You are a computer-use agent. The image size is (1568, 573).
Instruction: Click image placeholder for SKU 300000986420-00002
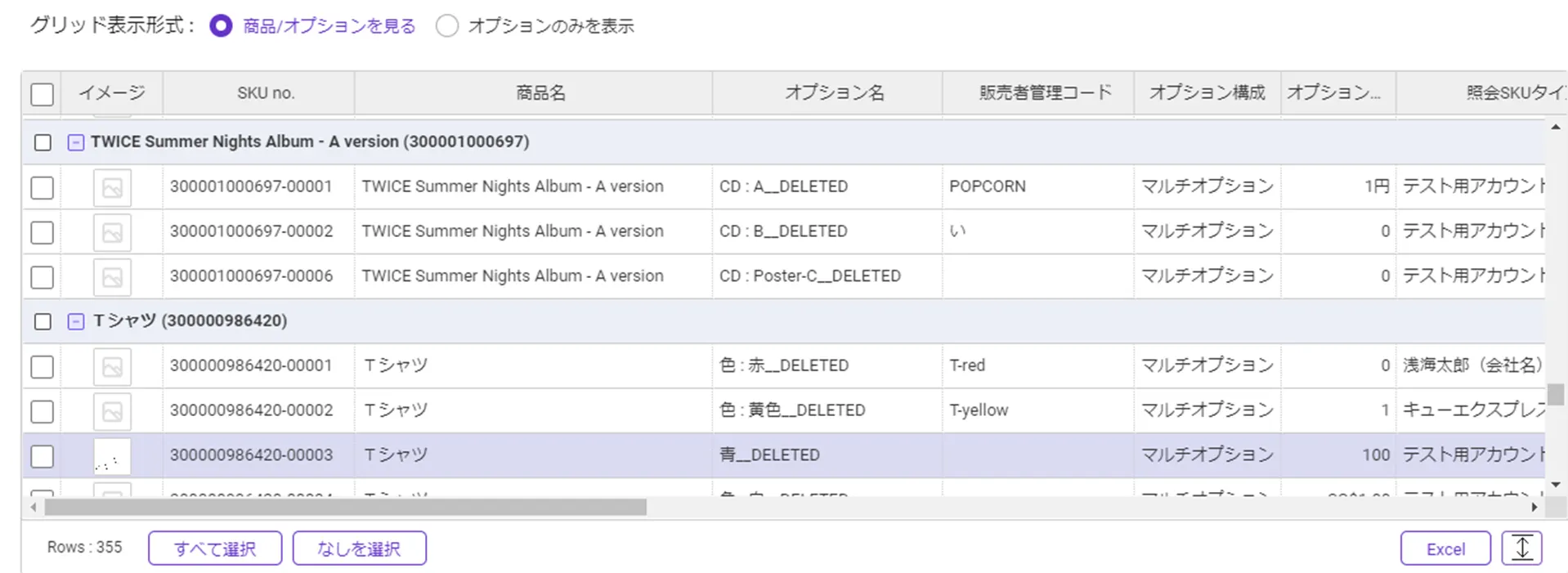point(112,411)
